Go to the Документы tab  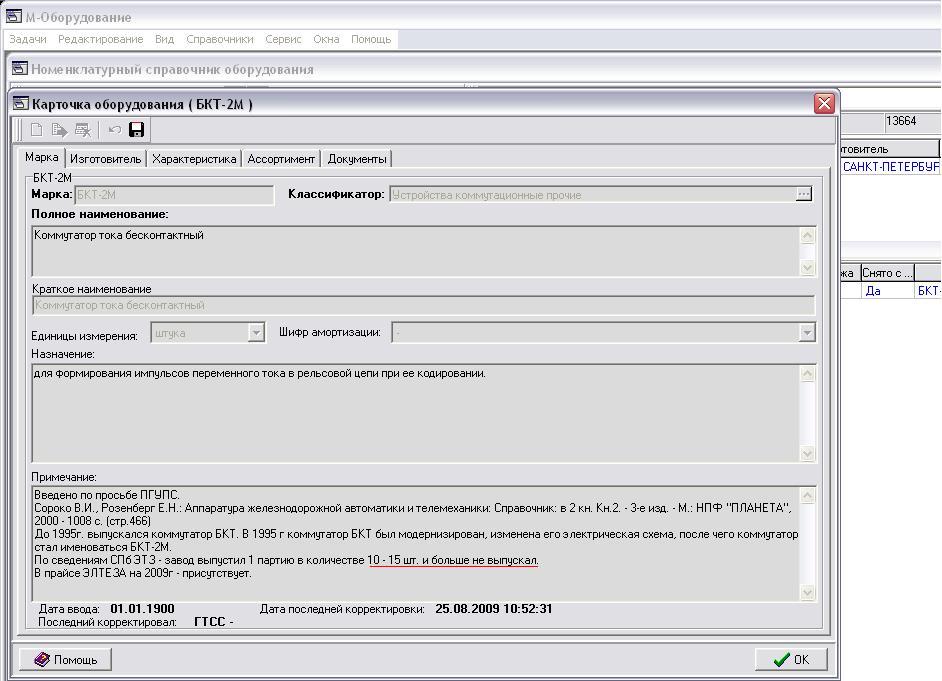pyautogui.click(x=357, y=159)
